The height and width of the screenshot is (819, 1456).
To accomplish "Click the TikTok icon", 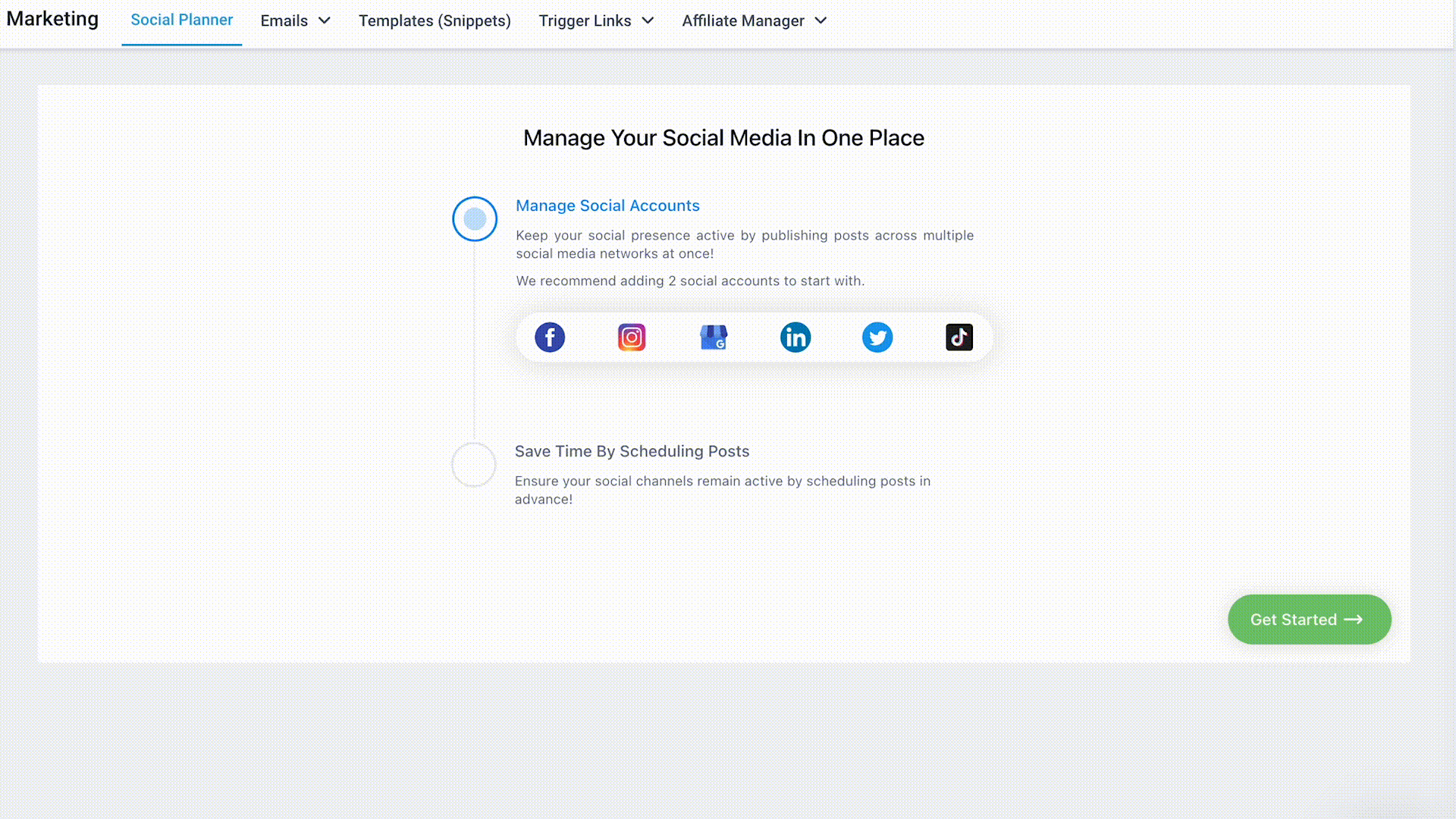I will point(959,337).
